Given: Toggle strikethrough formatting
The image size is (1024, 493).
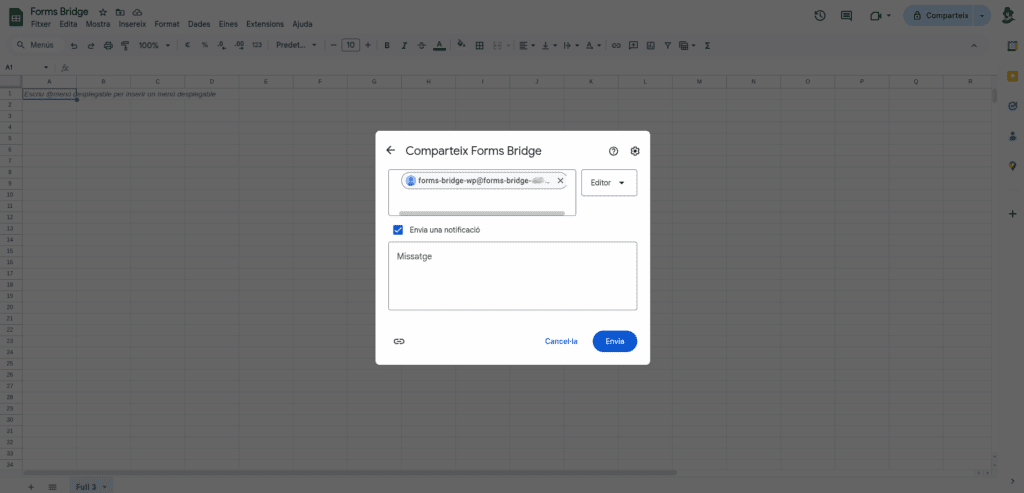Looking at the screenshot, I should pyautogui.click(x=421, y=46).
